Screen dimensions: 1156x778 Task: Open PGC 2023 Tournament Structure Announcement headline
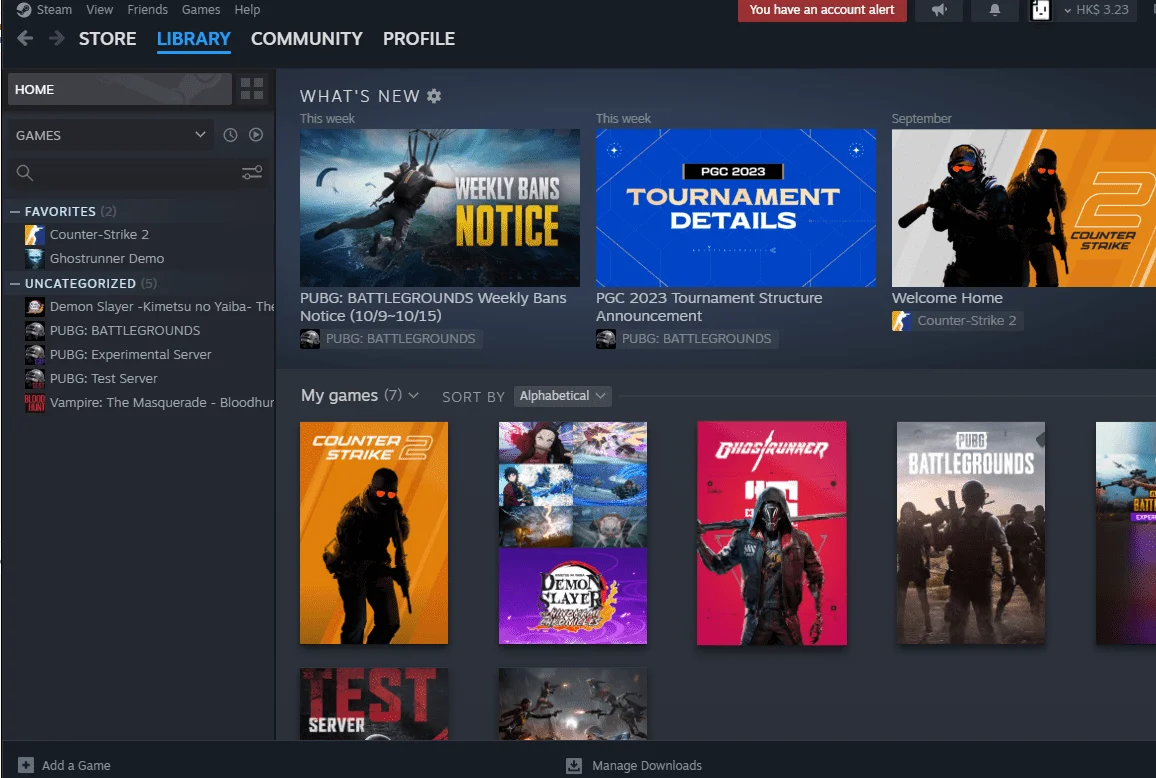[x=708, y=307]
